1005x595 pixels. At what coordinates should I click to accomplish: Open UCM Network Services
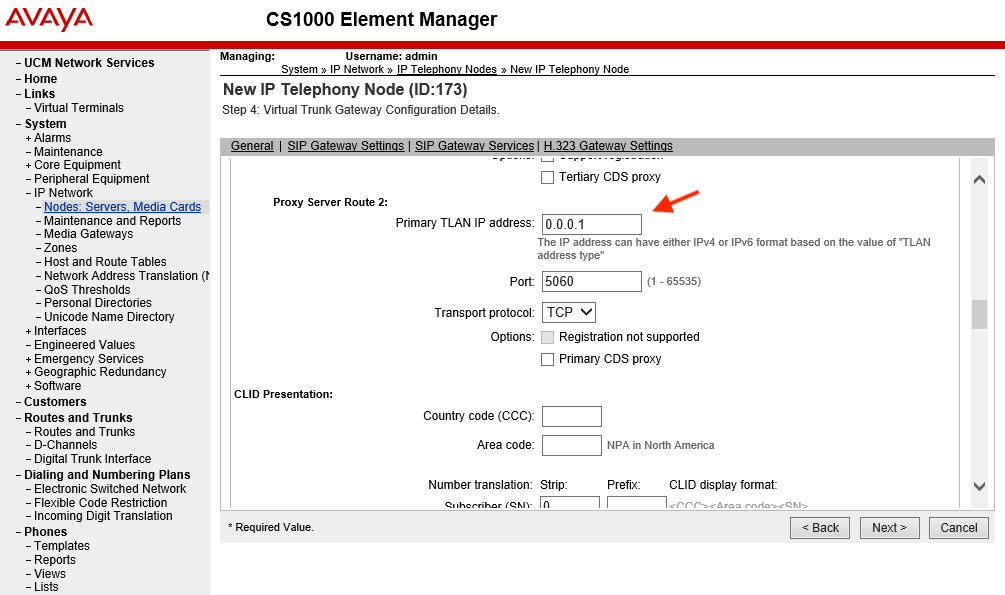(x=89, y=63)
